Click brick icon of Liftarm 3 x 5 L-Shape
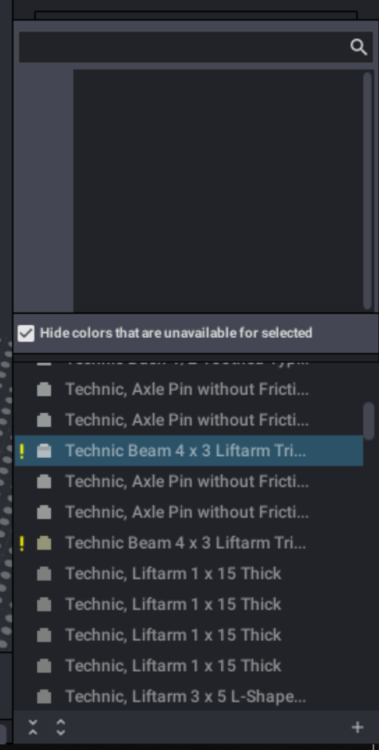Image resolution: width=379 pixels, height=750 pixels. (44, 696)
